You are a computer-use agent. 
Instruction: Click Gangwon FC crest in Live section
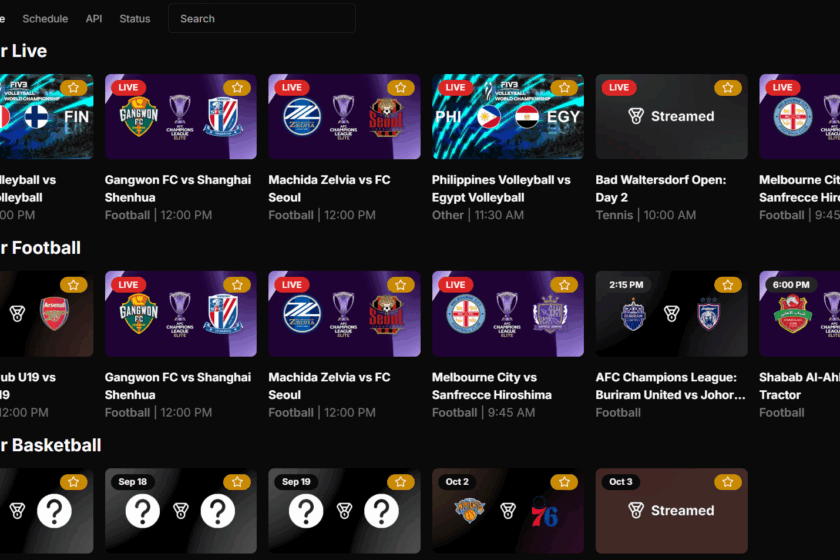click(x=139, y=116)
